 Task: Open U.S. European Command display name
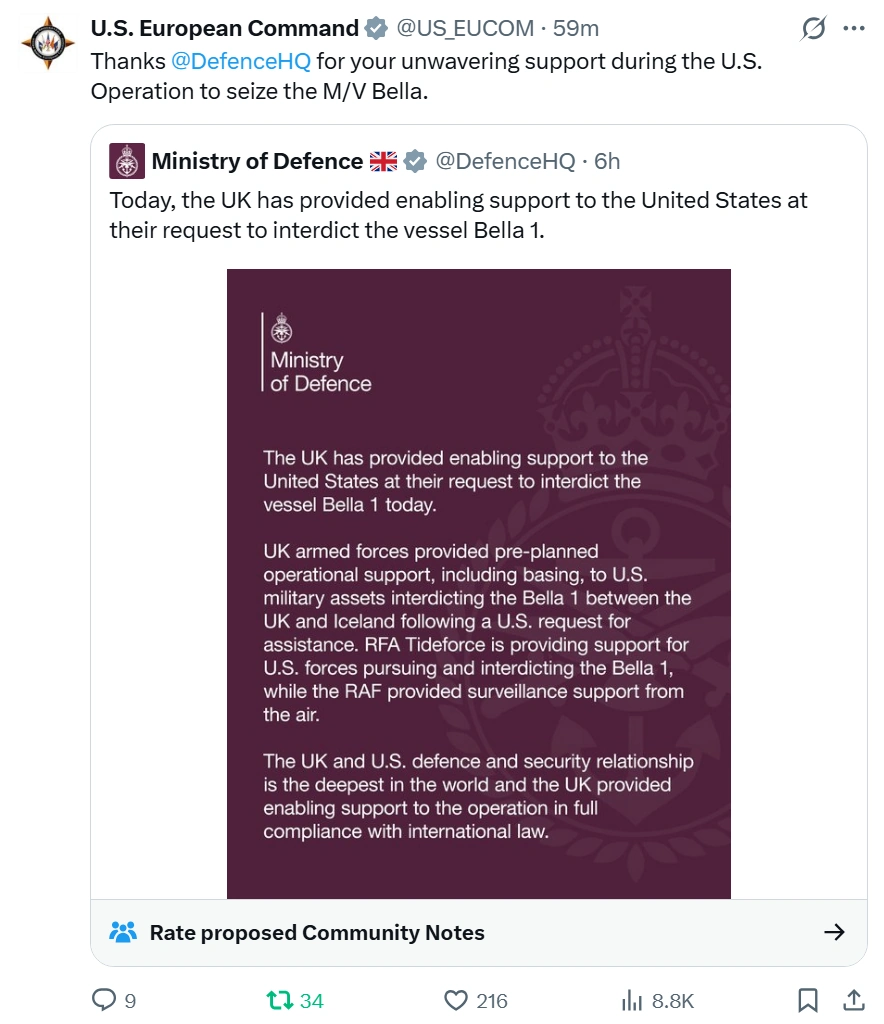(225, 29)
